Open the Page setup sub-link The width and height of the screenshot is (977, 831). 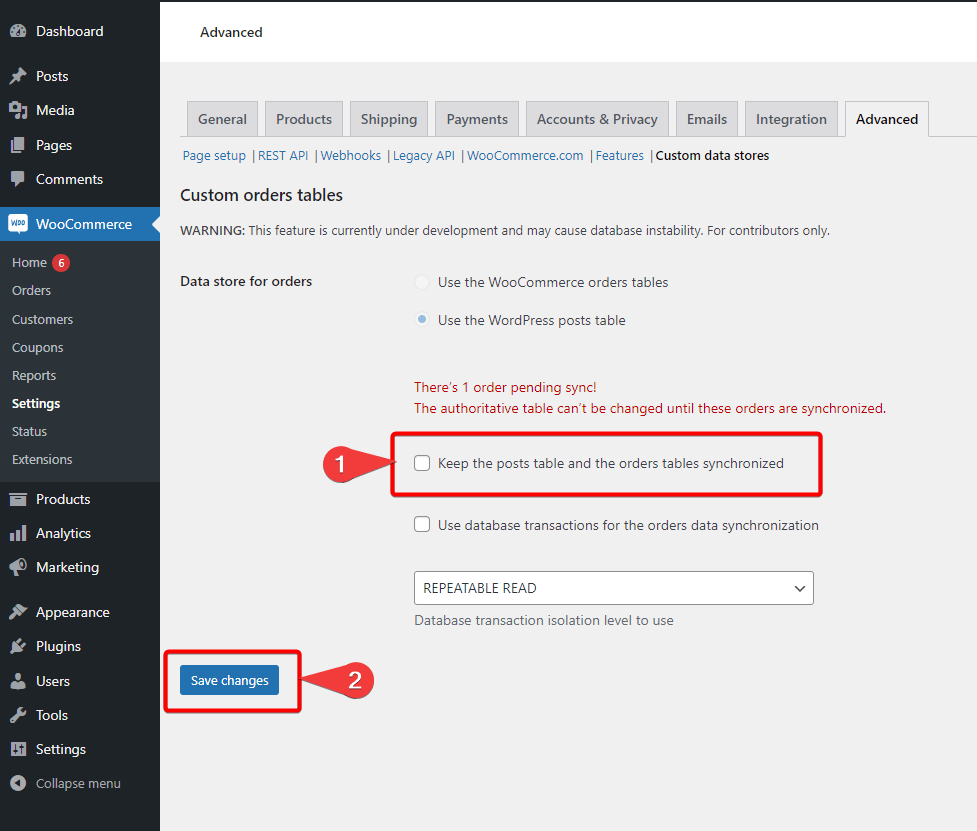pos(214,156)
